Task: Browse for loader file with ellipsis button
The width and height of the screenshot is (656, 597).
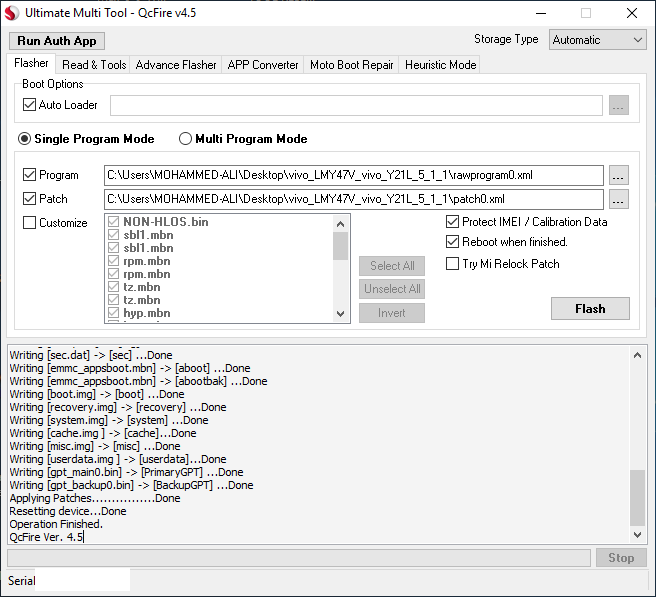Action: [x=619, y=105]
